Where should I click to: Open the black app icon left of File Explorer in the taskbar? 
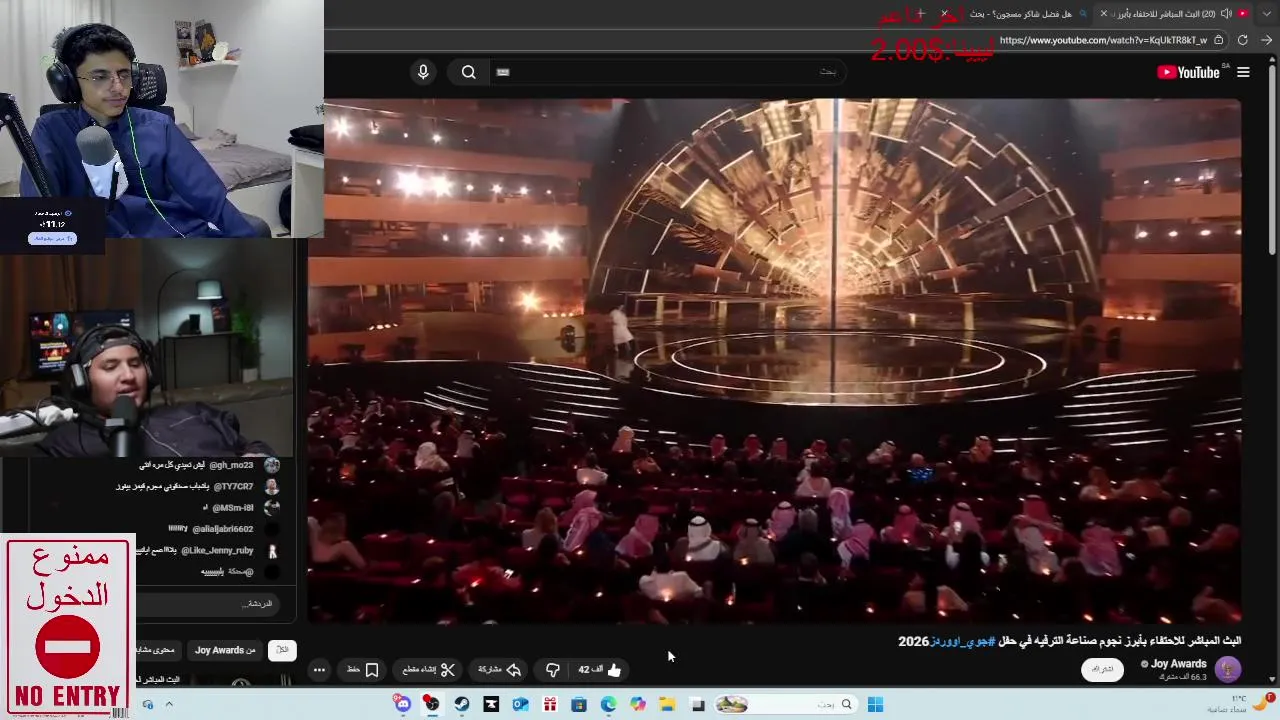pyautogui.click(x=698, y=705)
